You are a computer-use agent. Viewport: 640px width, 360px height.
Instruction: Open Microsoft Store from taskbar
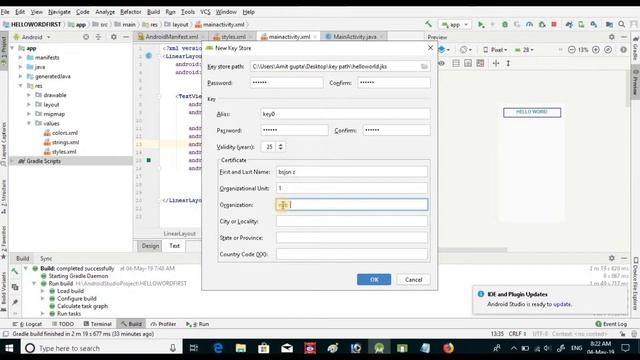tap(264, 348)
